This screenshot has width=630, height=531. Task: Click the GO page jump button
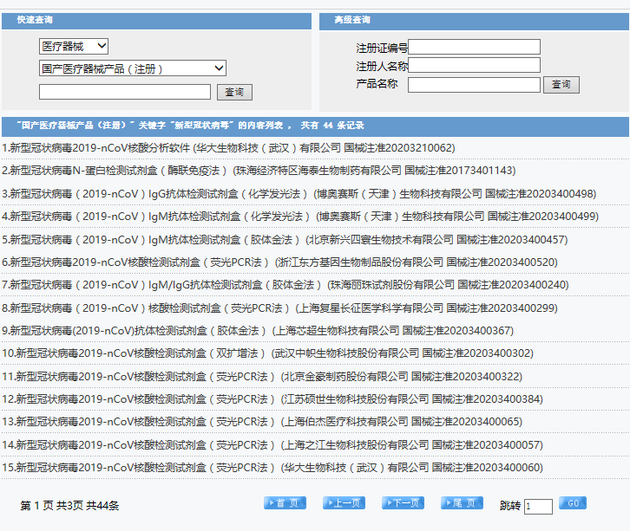[572, 503]
